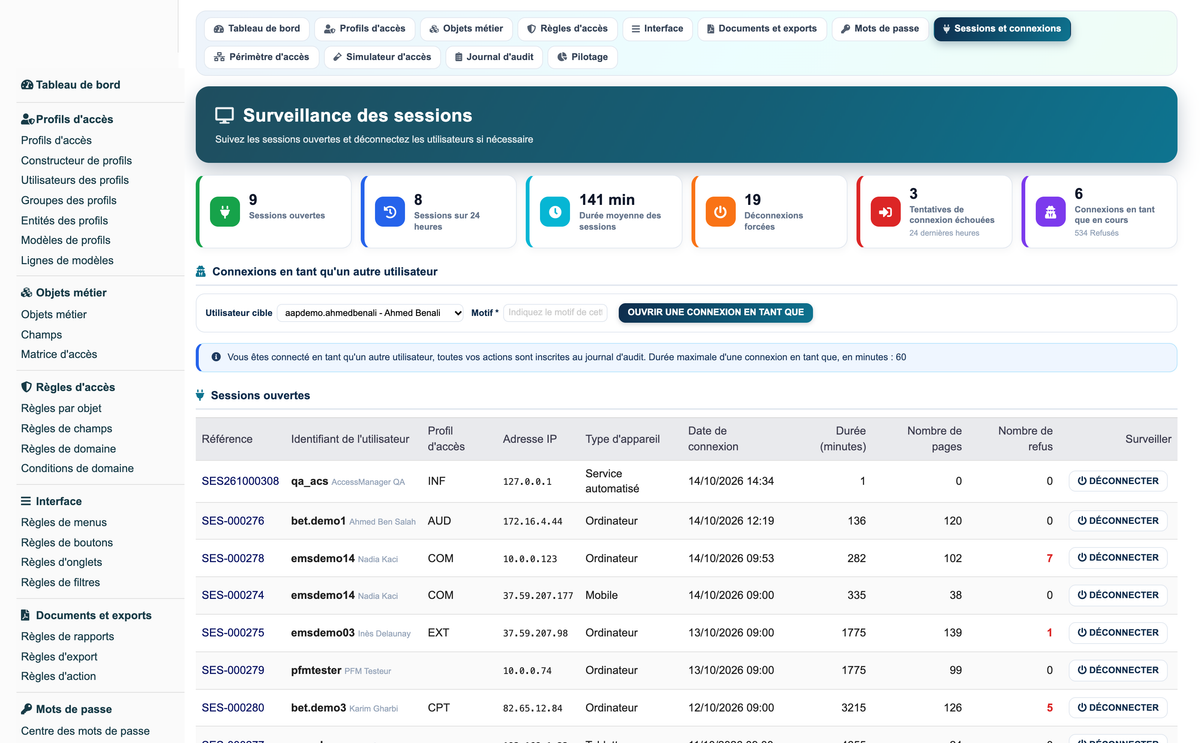Viewport: 1200px width, 743px height.
Task: Go to Règles de boutons in sidebar
Action: coord(67,542)
